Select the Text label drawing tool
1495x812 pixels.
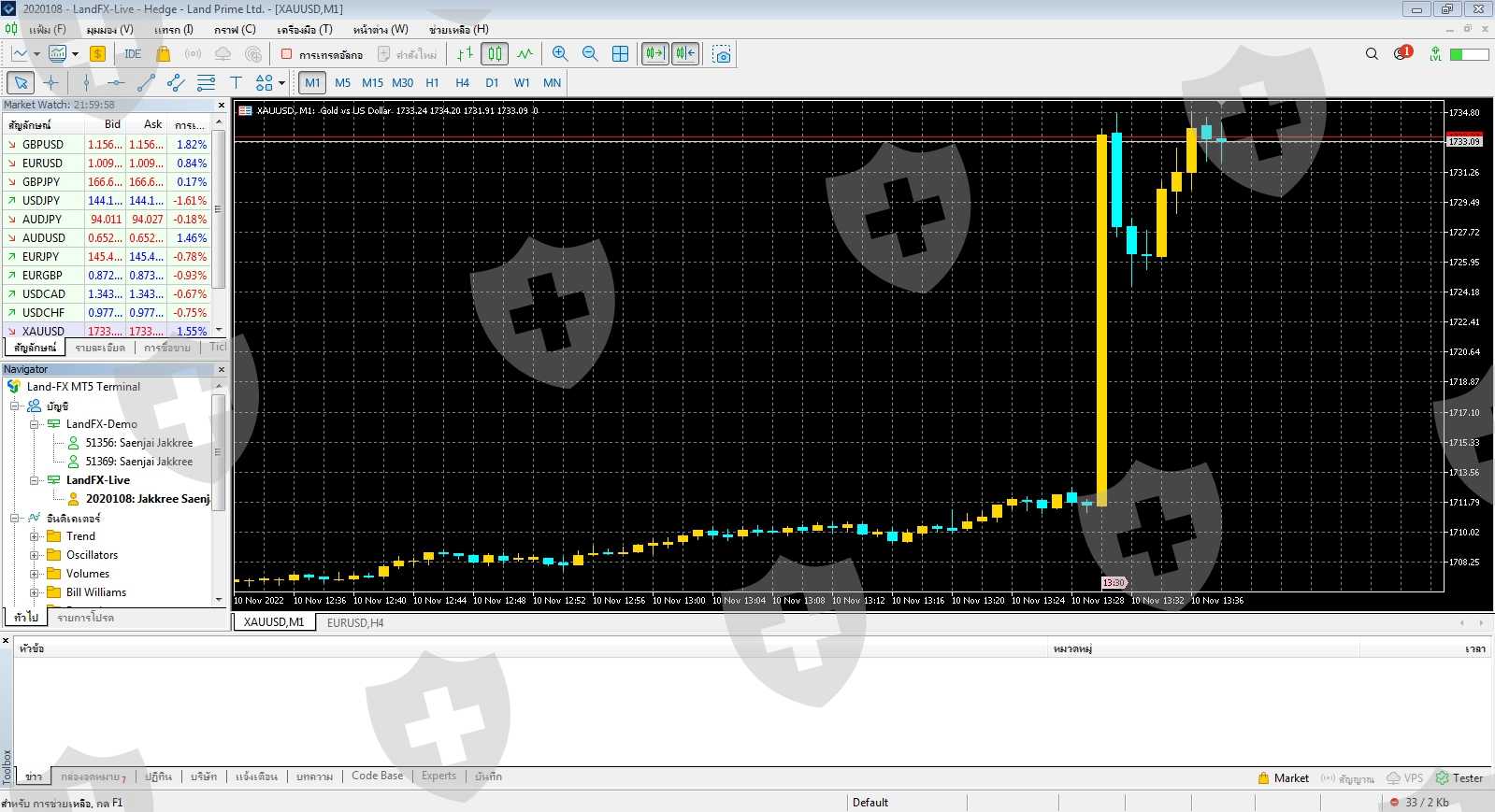236,83
